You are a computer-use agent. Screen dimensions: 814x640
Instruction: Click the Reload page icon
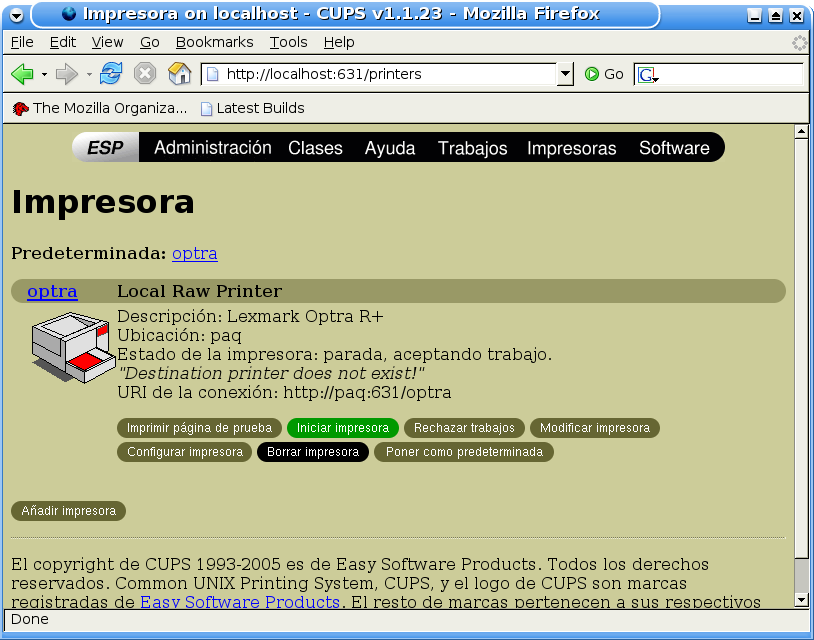click(x=111, y=74)
